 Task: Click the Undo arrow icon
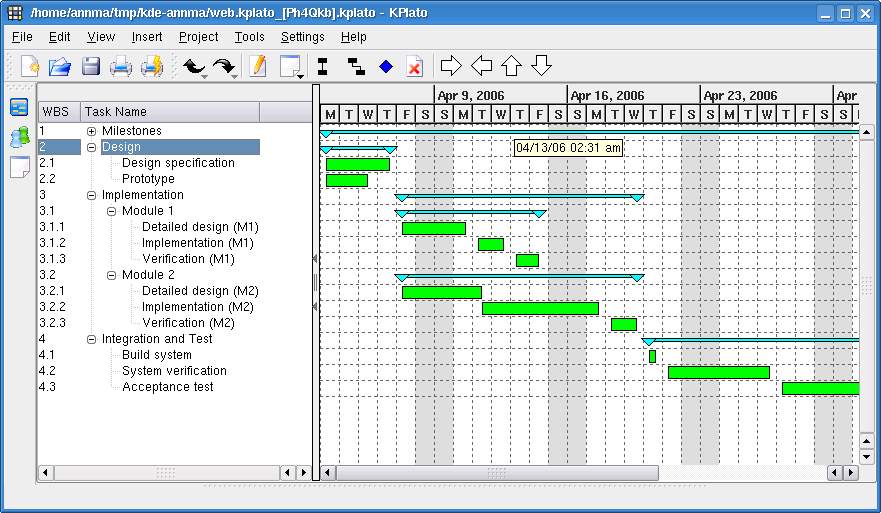(194, 67)
